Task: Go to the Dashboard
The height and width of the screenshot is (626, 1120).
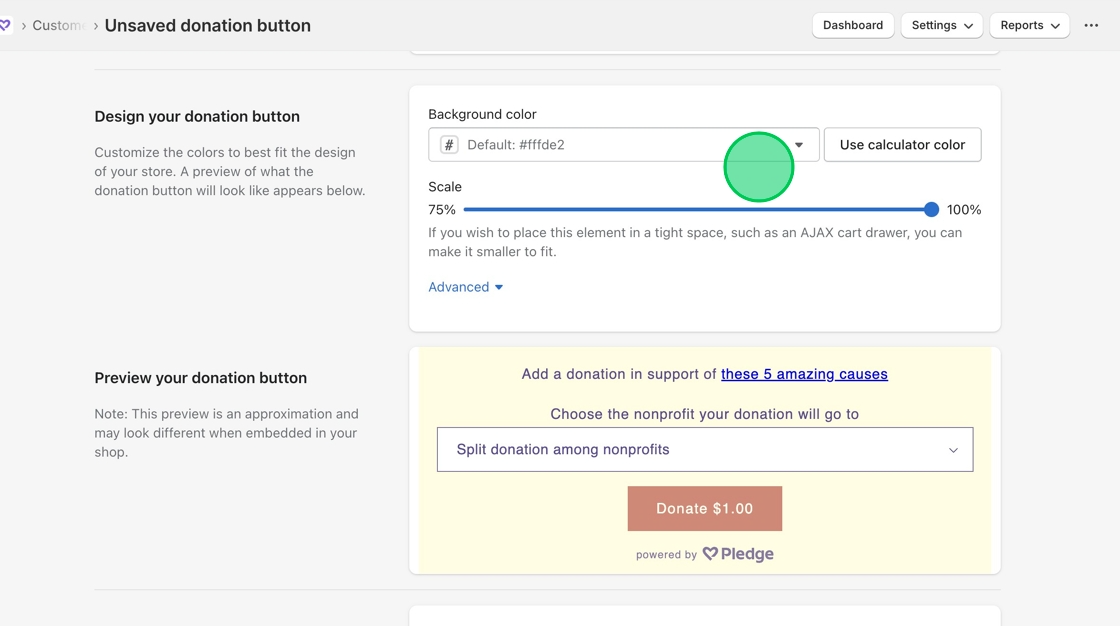Action: pos(853,25)
